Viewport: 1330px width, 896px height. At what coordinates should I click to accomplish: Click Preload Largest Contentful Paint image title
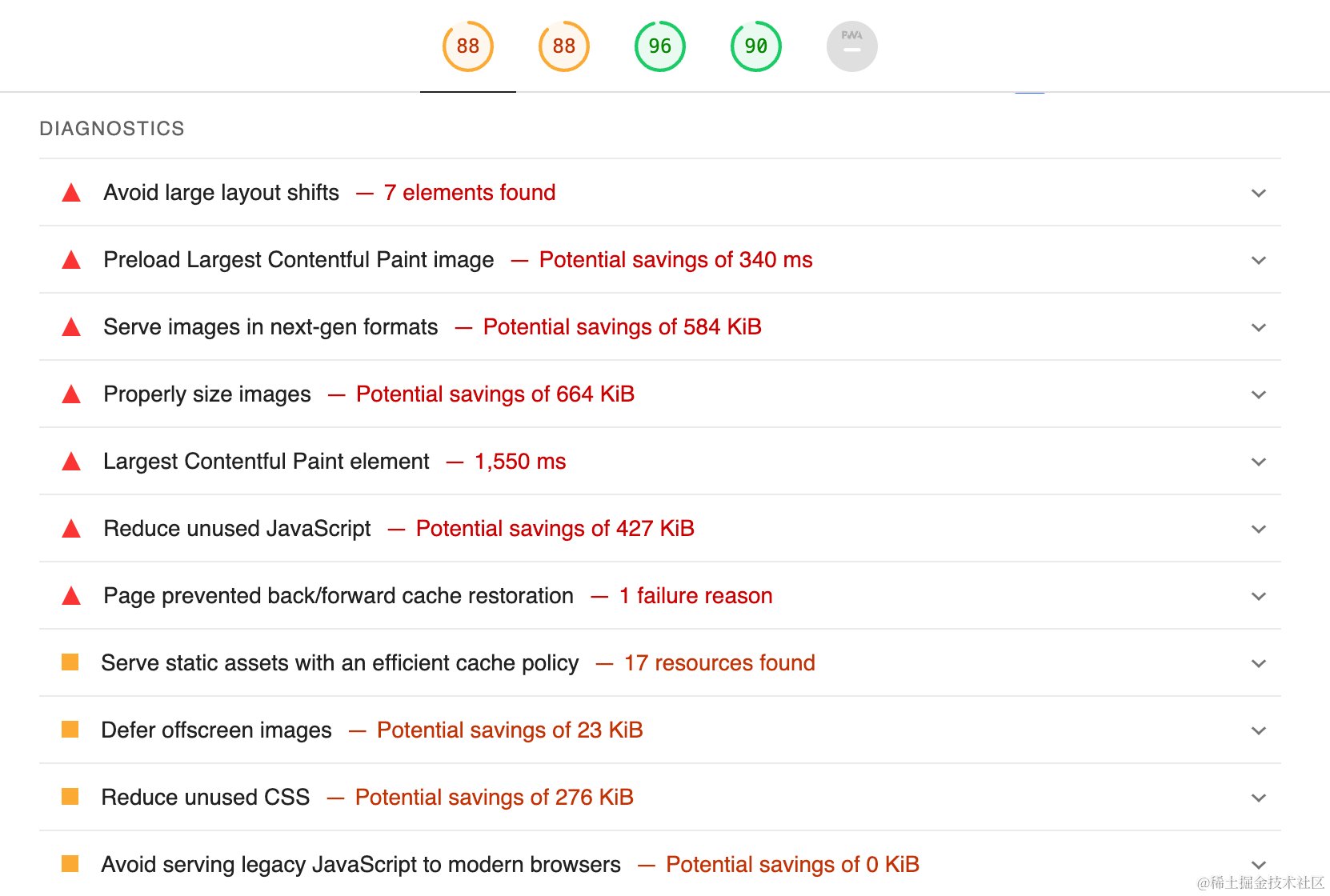click(x=298, y=260)
